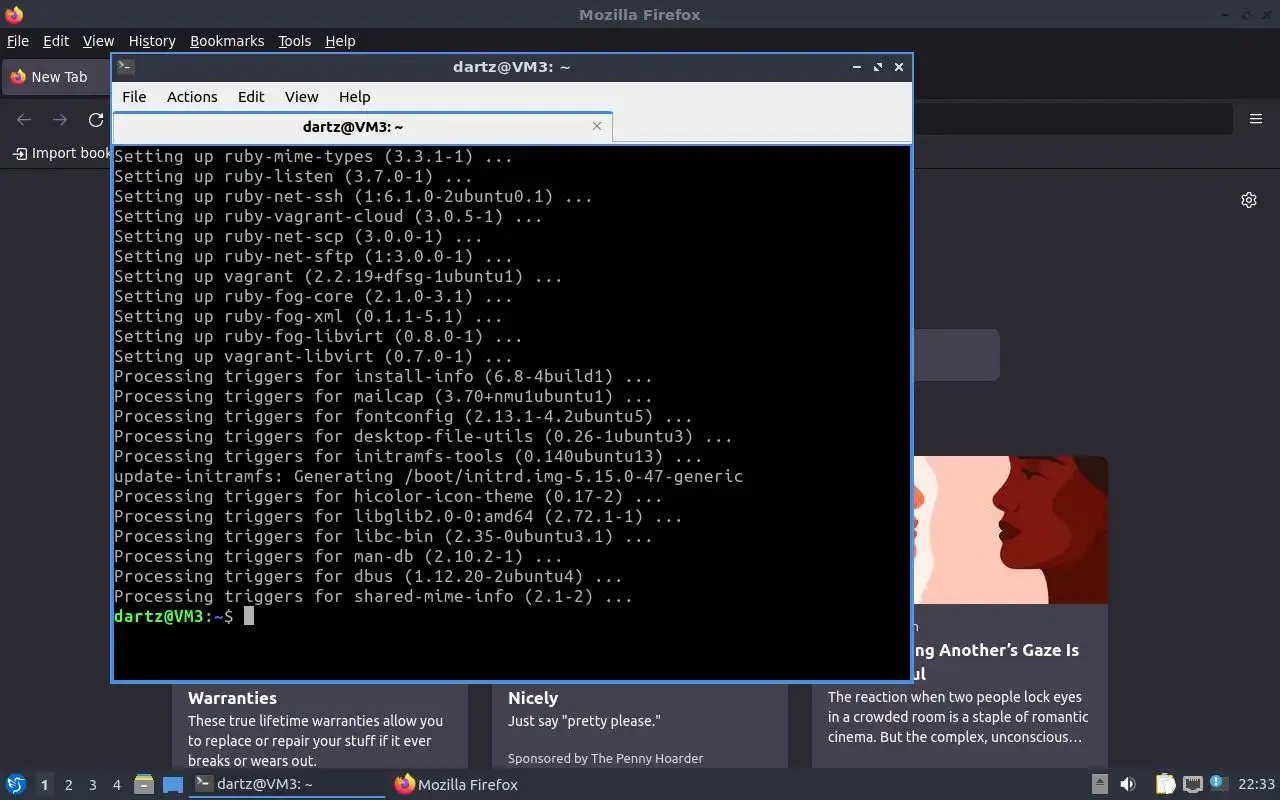1280x800 pixels.
Task: Close the terminal window
Action: coord(899,67)
